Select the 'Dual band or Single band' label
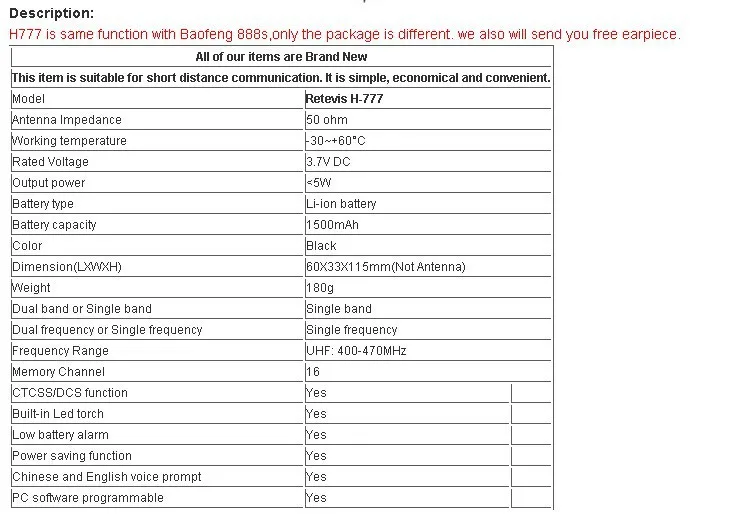Screen dimensions: 732x515 [82, 309]
